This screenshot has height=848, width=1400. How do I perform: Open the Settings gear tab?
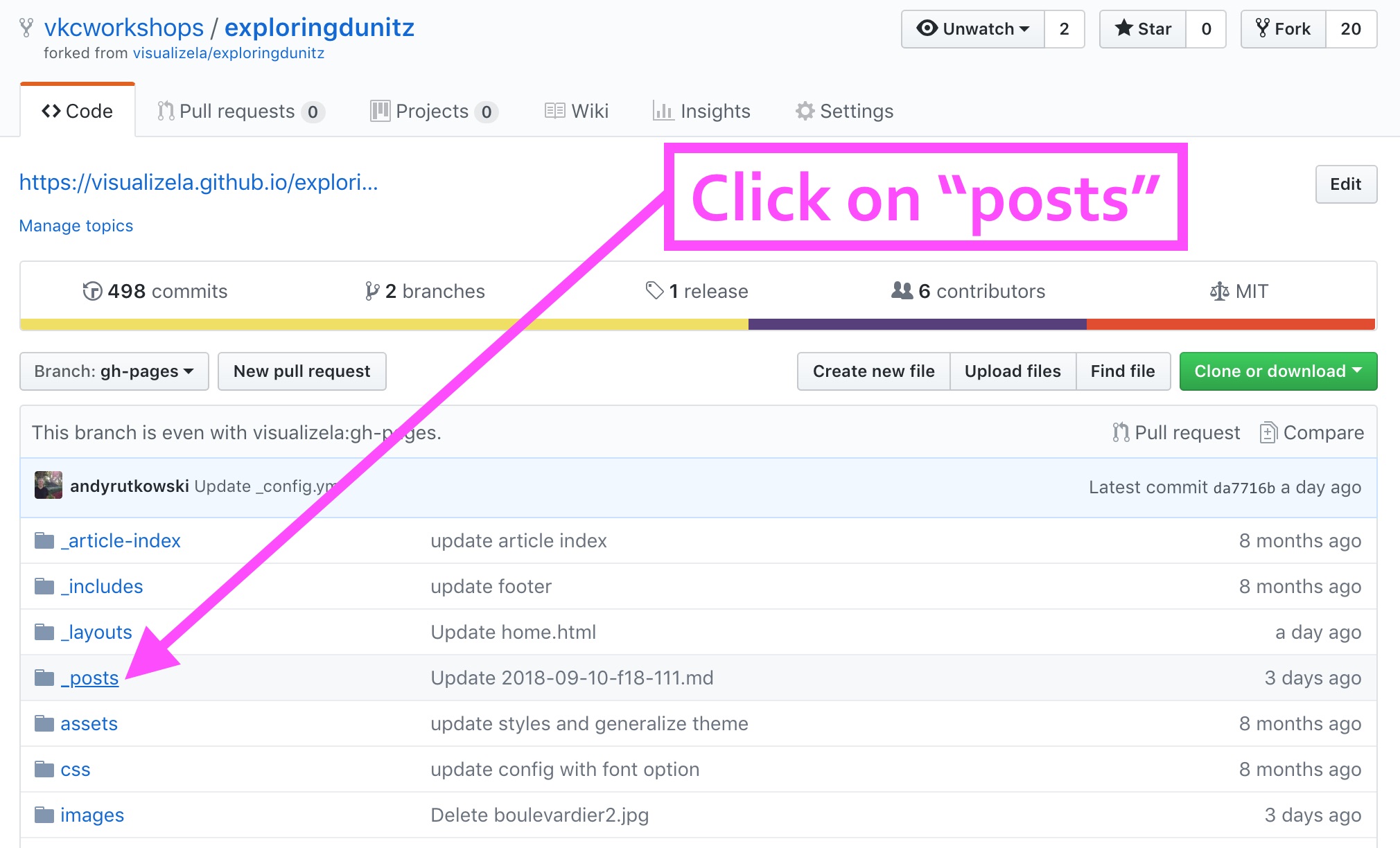844,112
